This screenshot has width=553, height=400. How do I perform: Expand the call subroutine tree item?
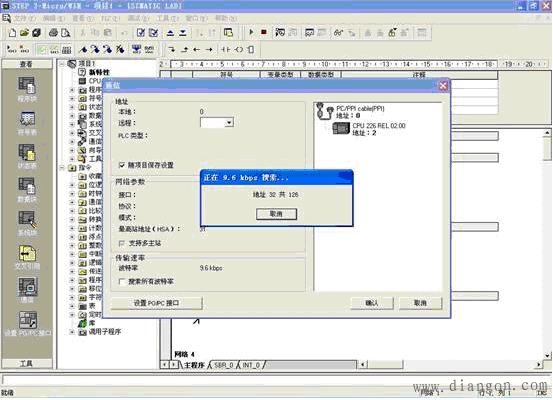(x=72, y=332)
